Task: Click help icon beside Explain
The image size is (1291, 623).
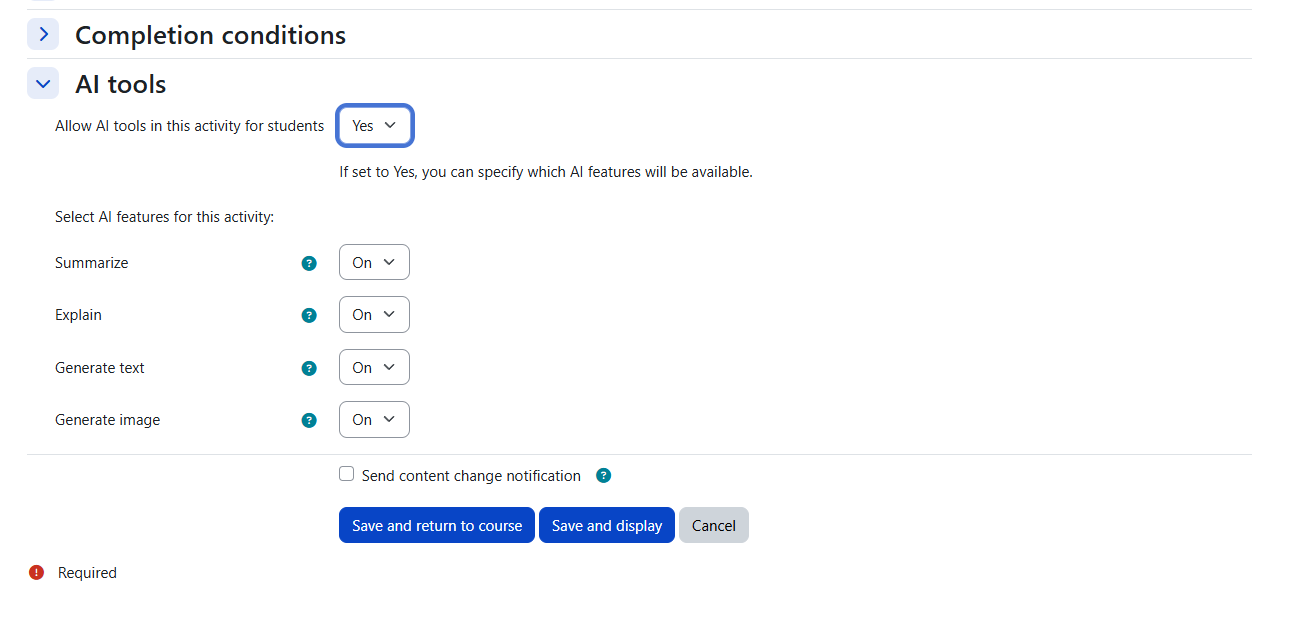Action: [309, 315]
